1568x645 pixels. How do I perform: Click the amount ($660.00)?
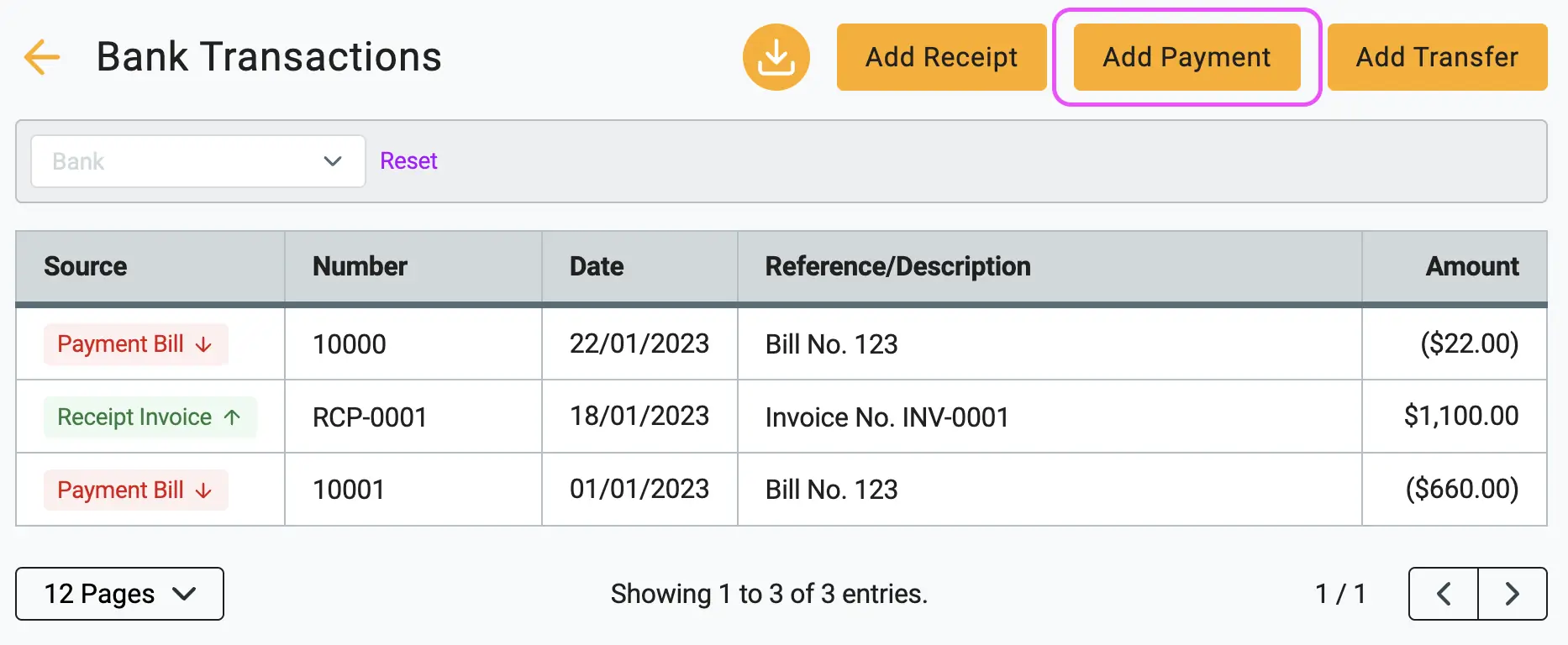[x=1462, y=489]
